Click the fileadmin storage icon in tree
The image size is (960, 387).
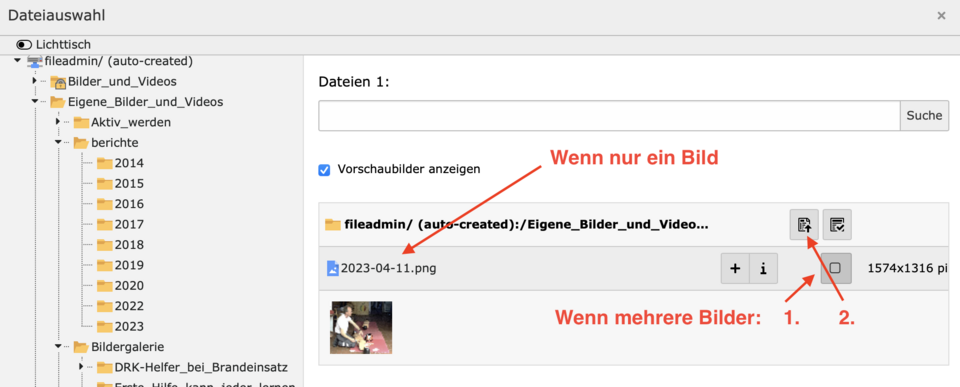coord(35,61)
